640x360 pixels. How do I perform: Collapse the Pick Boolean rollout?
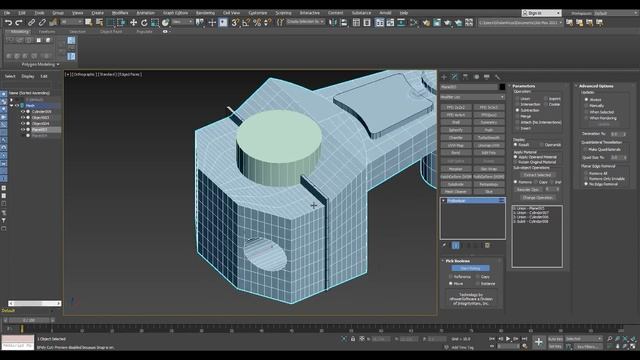pyautogui.click(x=457, y=261)
